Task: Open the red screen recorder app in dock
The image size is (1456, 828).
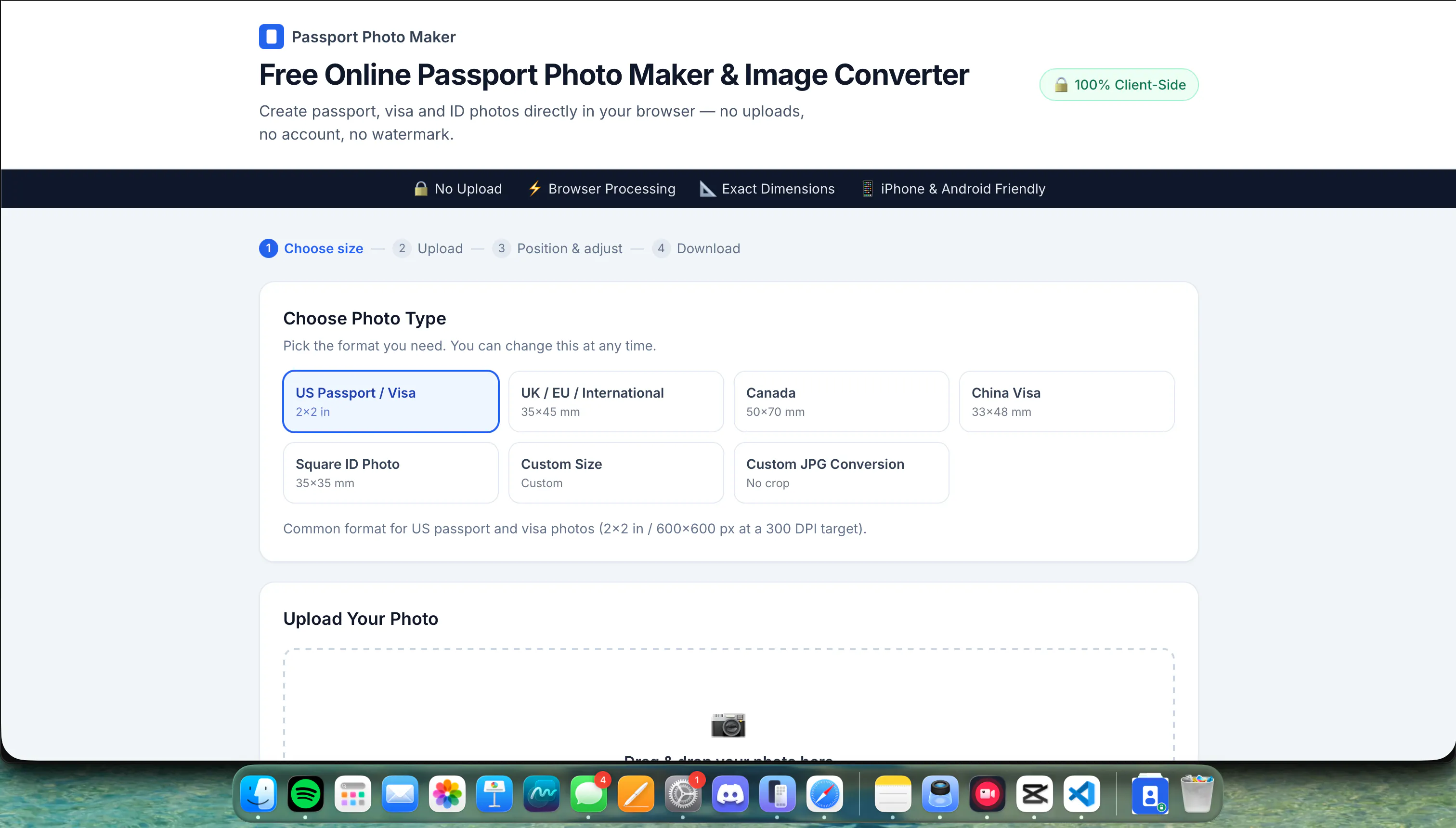Action: [987, 794]
